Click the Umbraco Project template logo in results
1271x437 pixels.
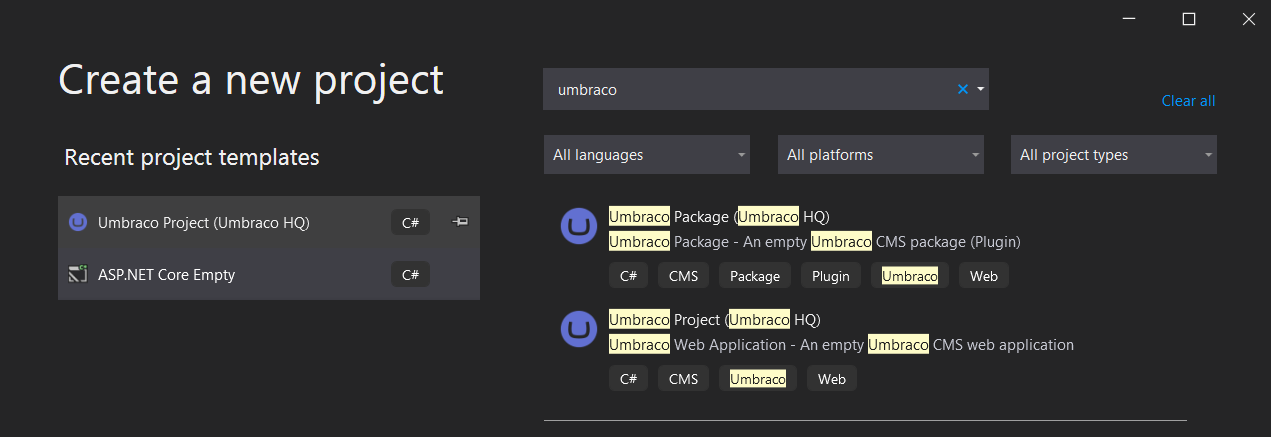[579, 330]
